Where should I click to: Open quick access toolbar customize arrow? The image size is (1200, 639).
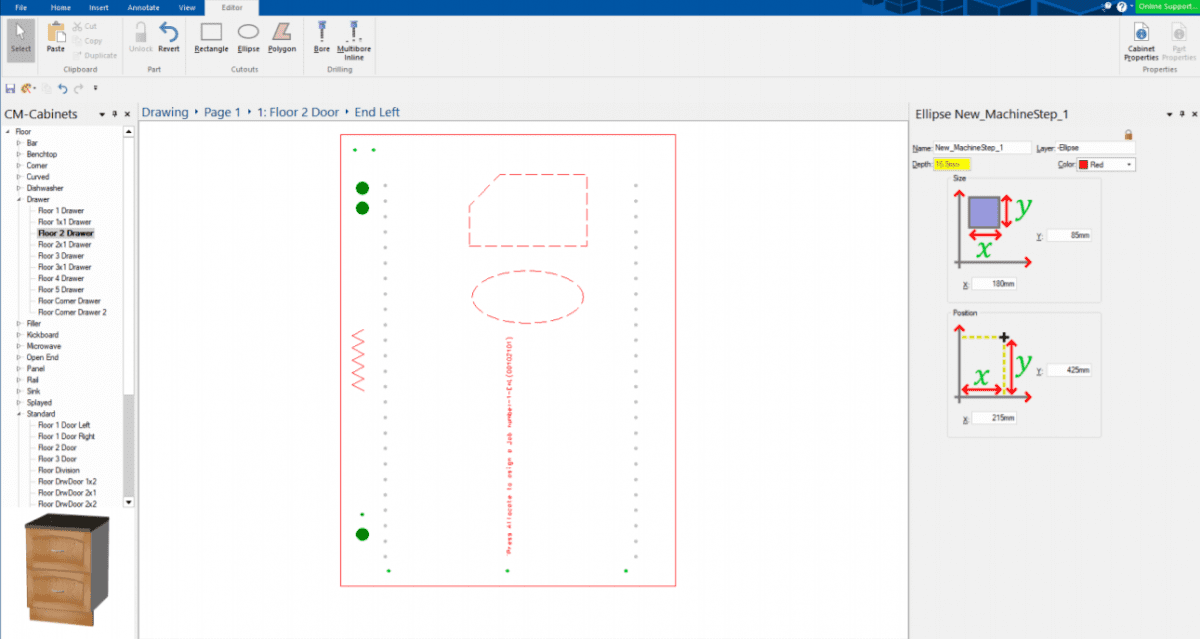[x=95, y=89]
